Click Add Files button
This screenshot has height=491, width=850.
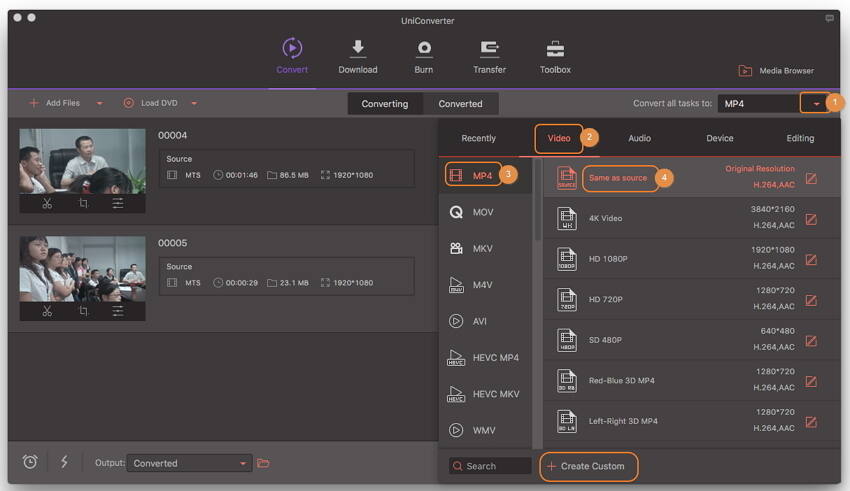click(54, 103)
